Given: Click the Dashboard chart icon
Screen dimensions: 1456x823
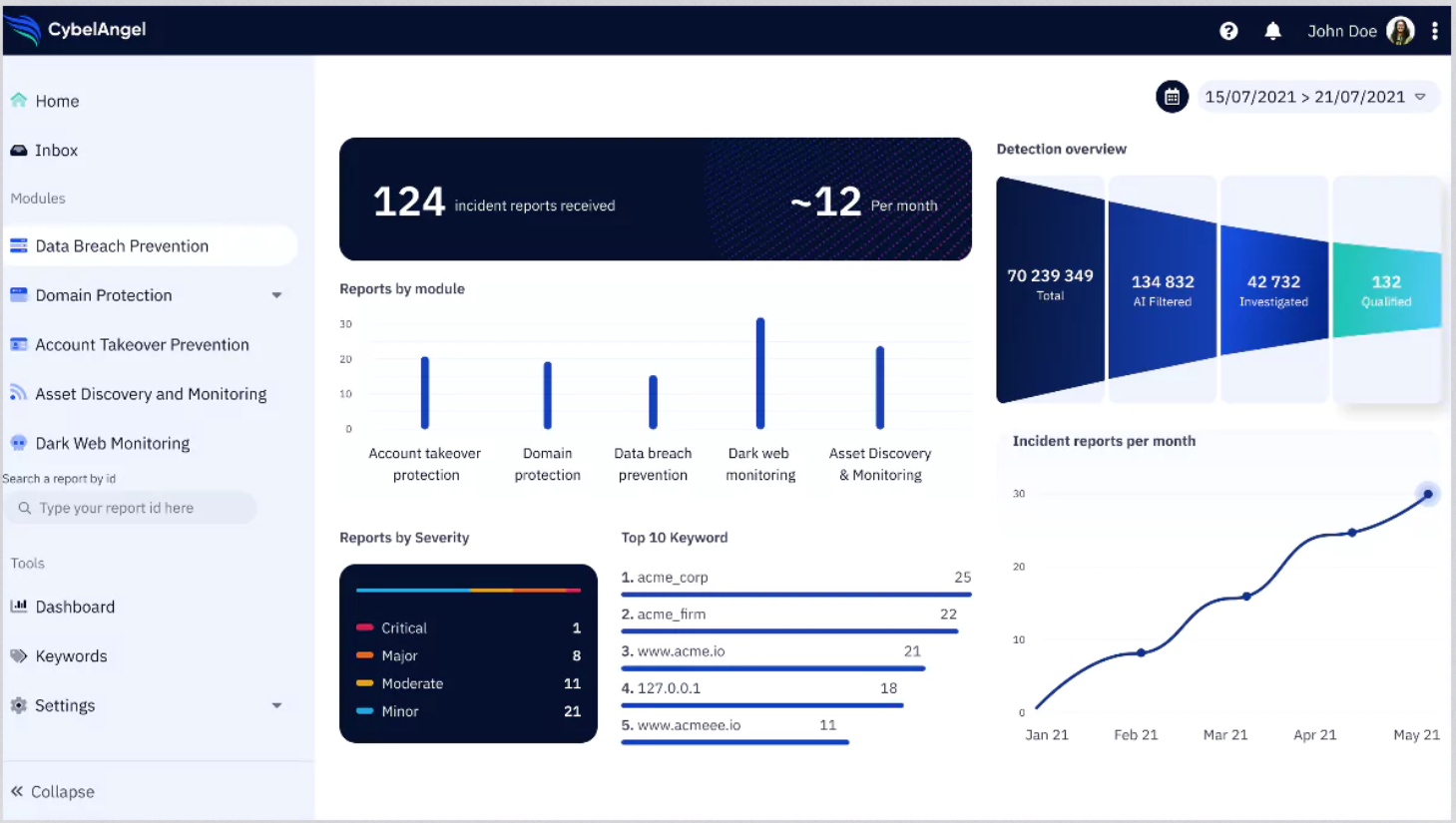Looking at the screenshot, I should (19, 606).
